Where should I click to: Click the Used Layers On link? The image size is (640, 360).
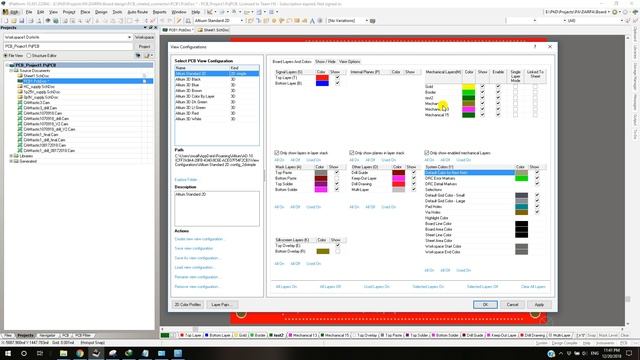376,287
